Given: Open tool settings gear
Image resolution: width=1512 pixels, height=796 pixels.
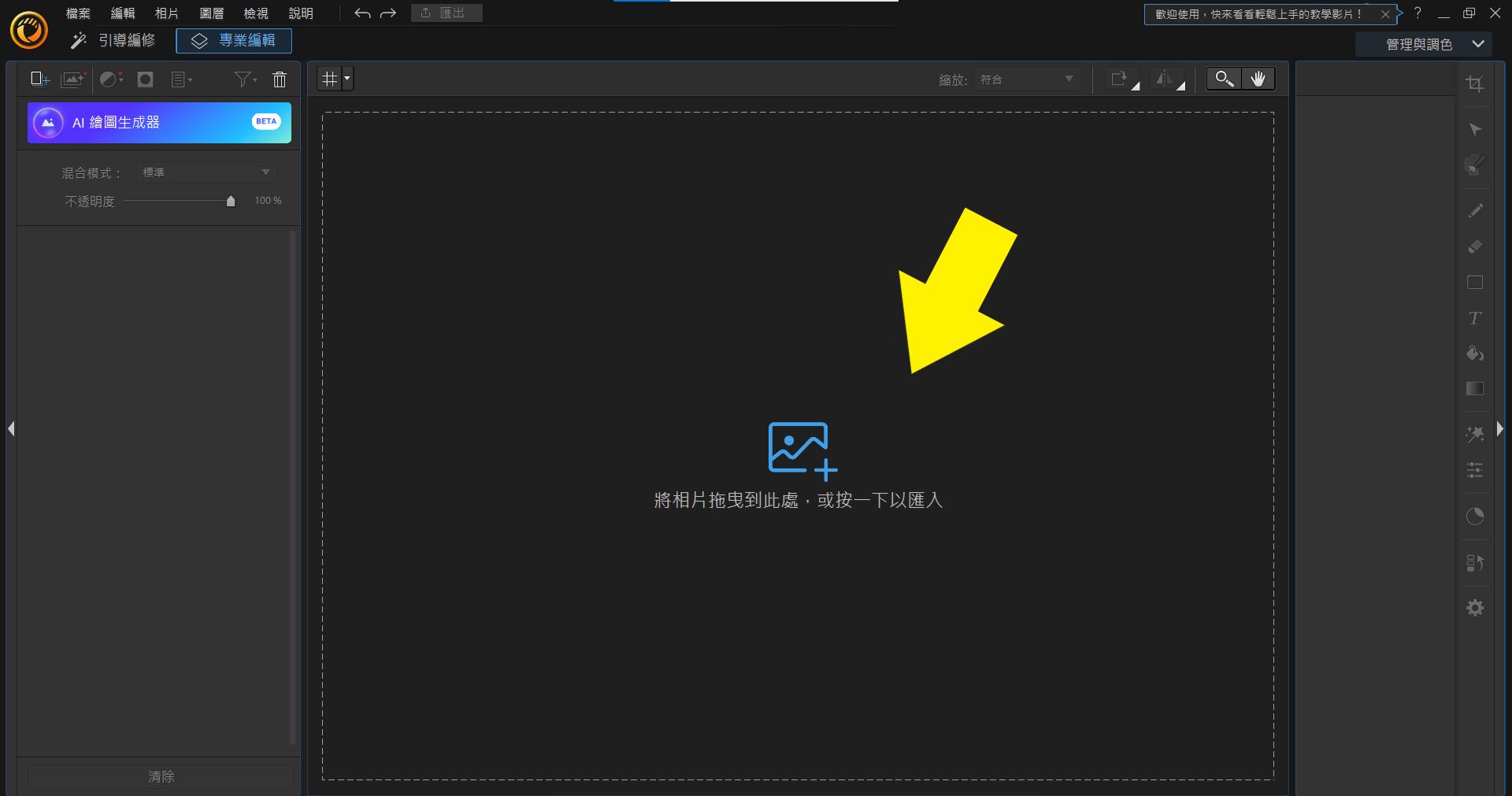Looking at the screenshot, I should point(1475,608).
